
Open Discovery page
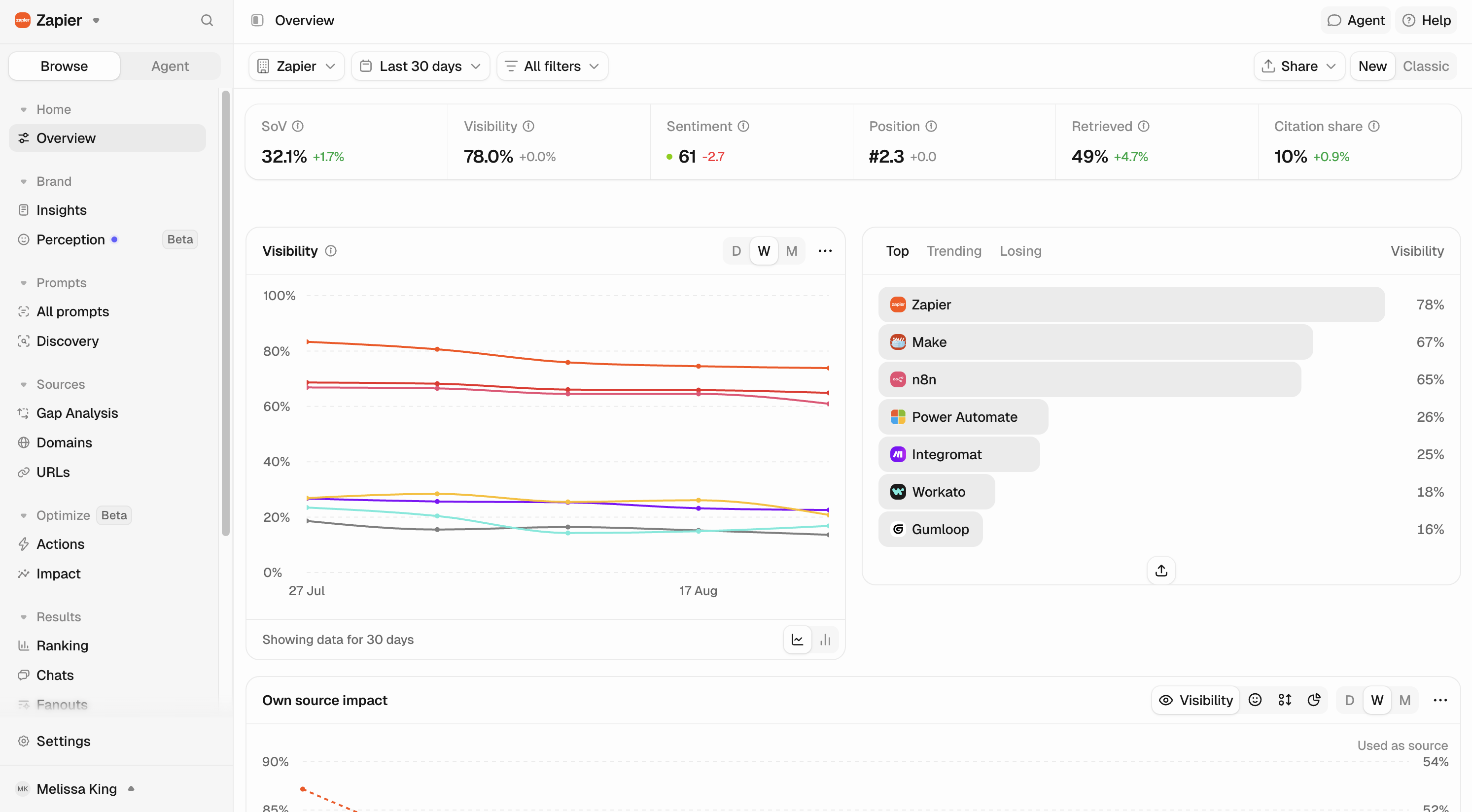107,341
